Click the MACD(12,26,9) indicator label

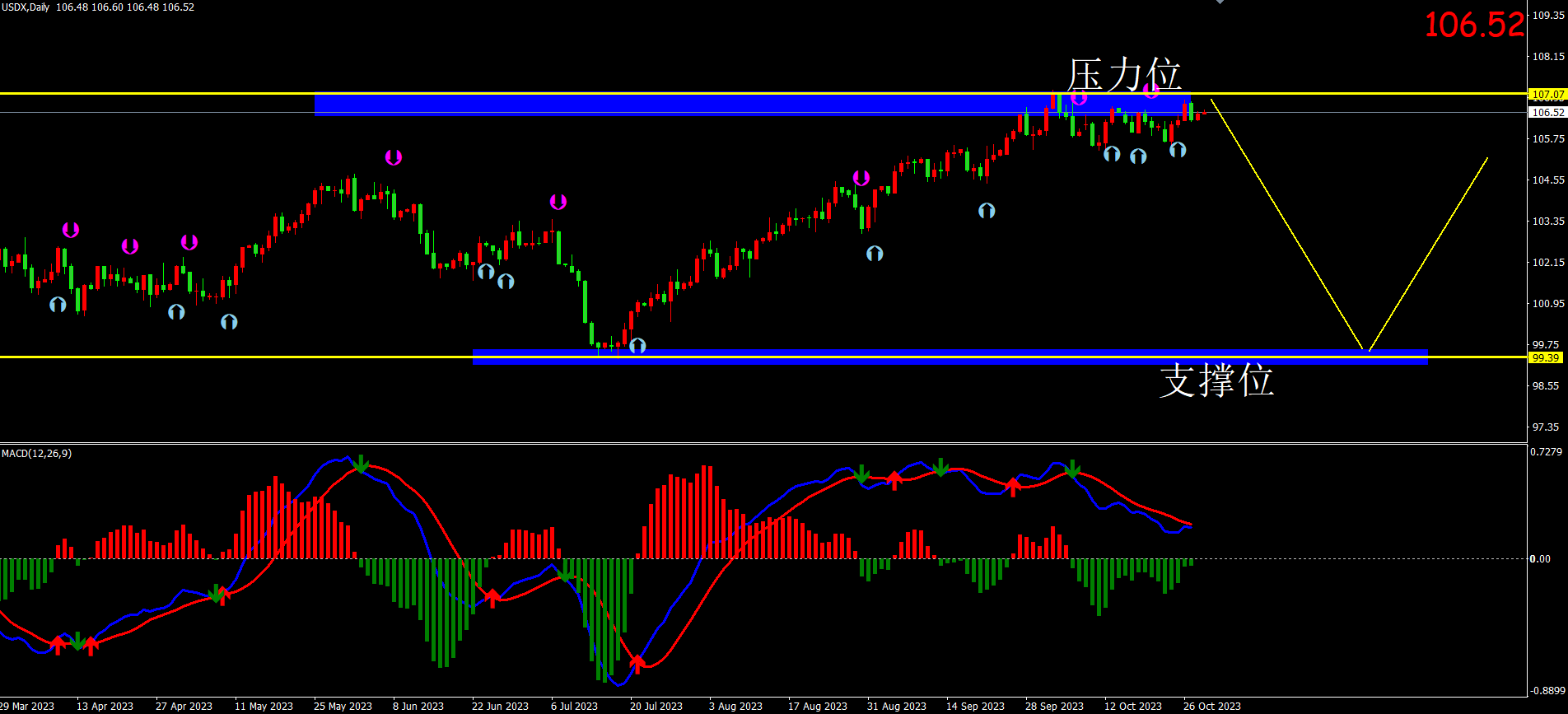37,454
